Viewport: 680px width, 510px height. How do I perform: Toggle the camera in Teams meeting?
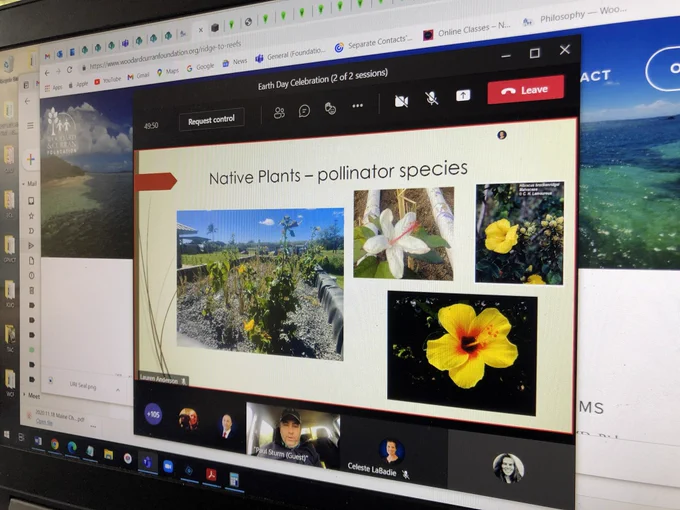pos(401,101)
